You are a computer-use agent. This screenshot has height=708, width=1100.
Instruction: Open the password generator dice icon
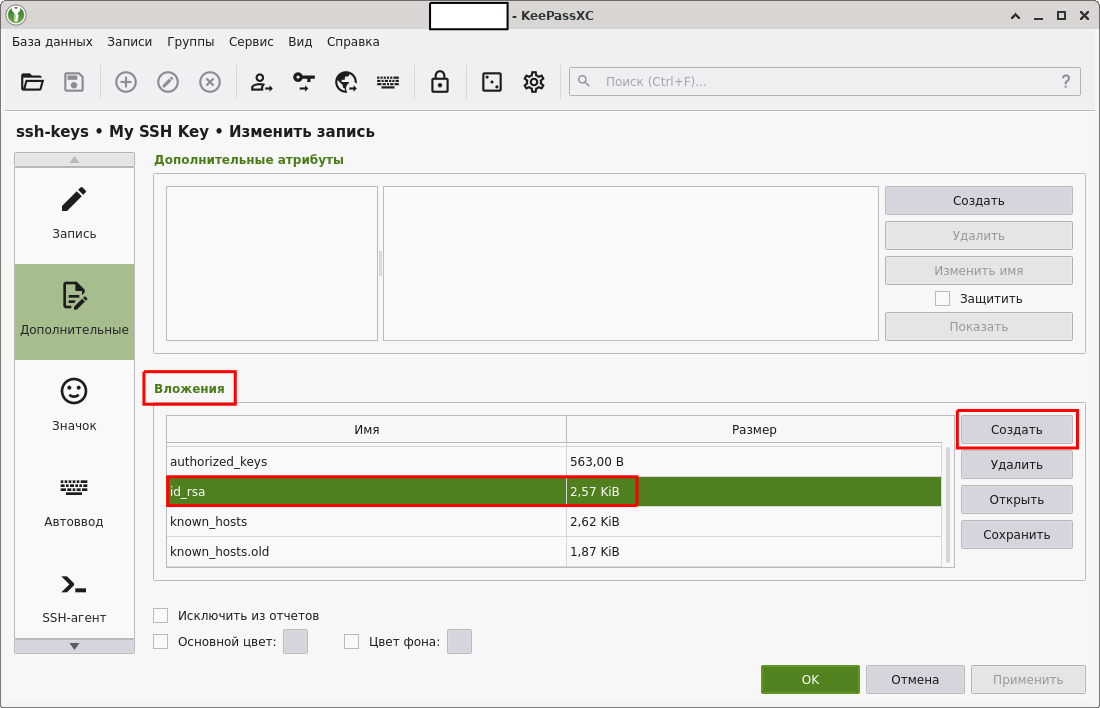492,82
